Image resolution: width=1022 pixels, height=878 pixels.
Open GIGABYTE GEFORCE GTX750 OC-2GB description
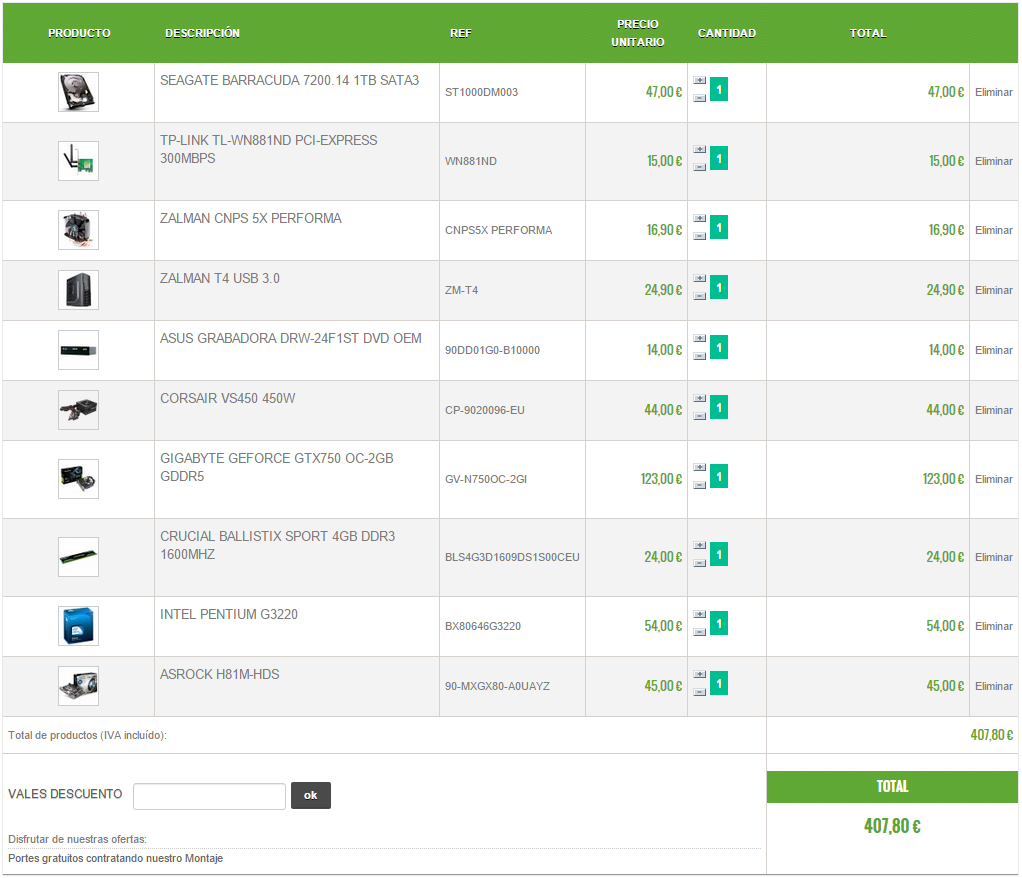pos(277,467)
